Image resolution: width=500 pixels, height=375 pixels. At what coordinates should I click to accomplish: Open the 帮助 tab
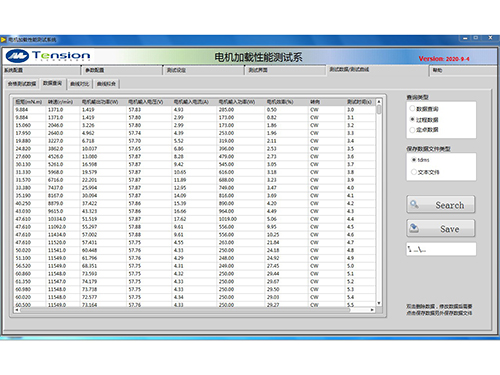click(x=463, y=70)
